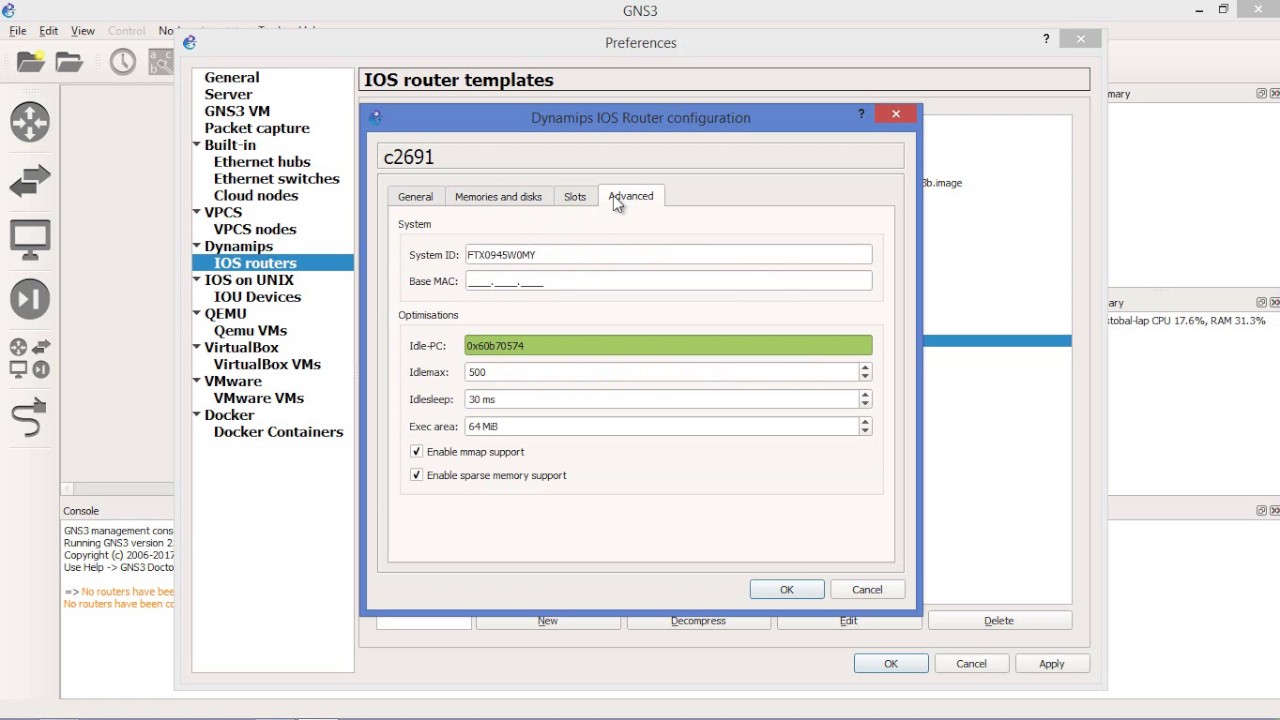
Task: Close the Dynamips IOS Router configuration dialog
Action: click(895, 114)
